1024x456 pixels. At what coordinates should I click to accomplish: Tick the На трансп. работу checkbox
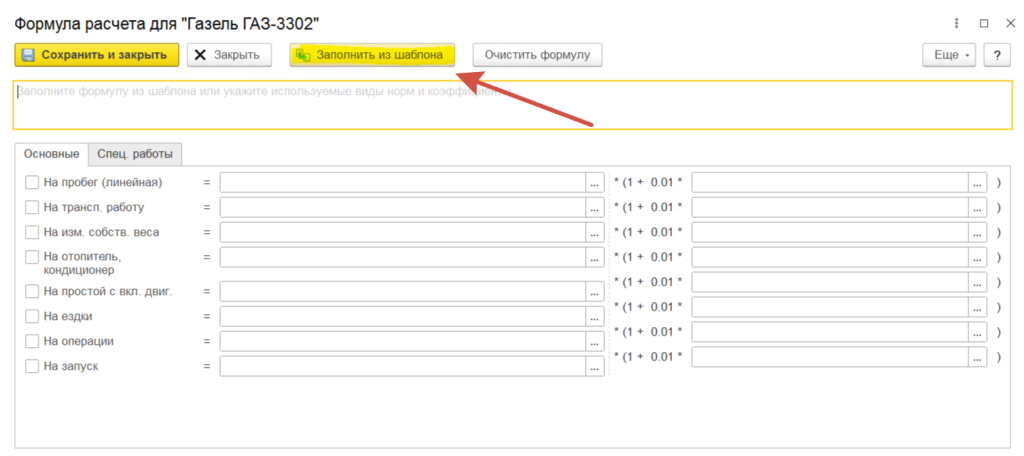click(32, 207)
